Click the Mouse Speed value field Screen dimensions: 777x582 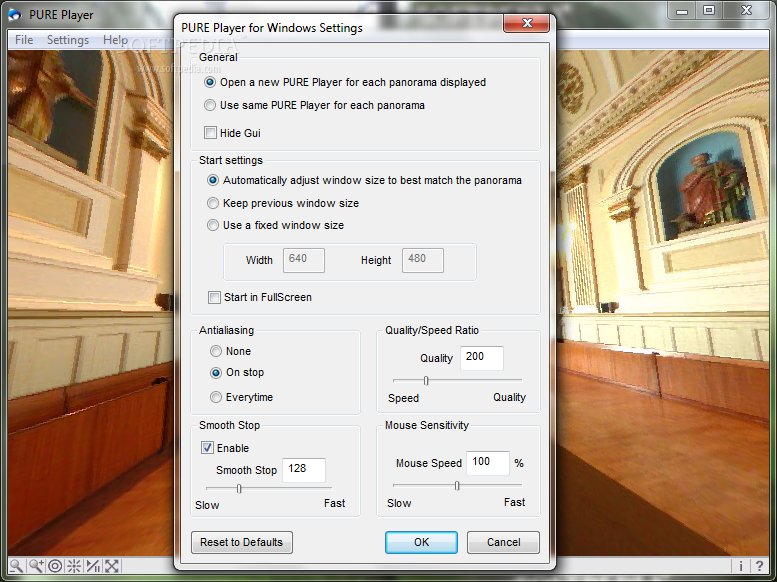(x=488, y=463)
